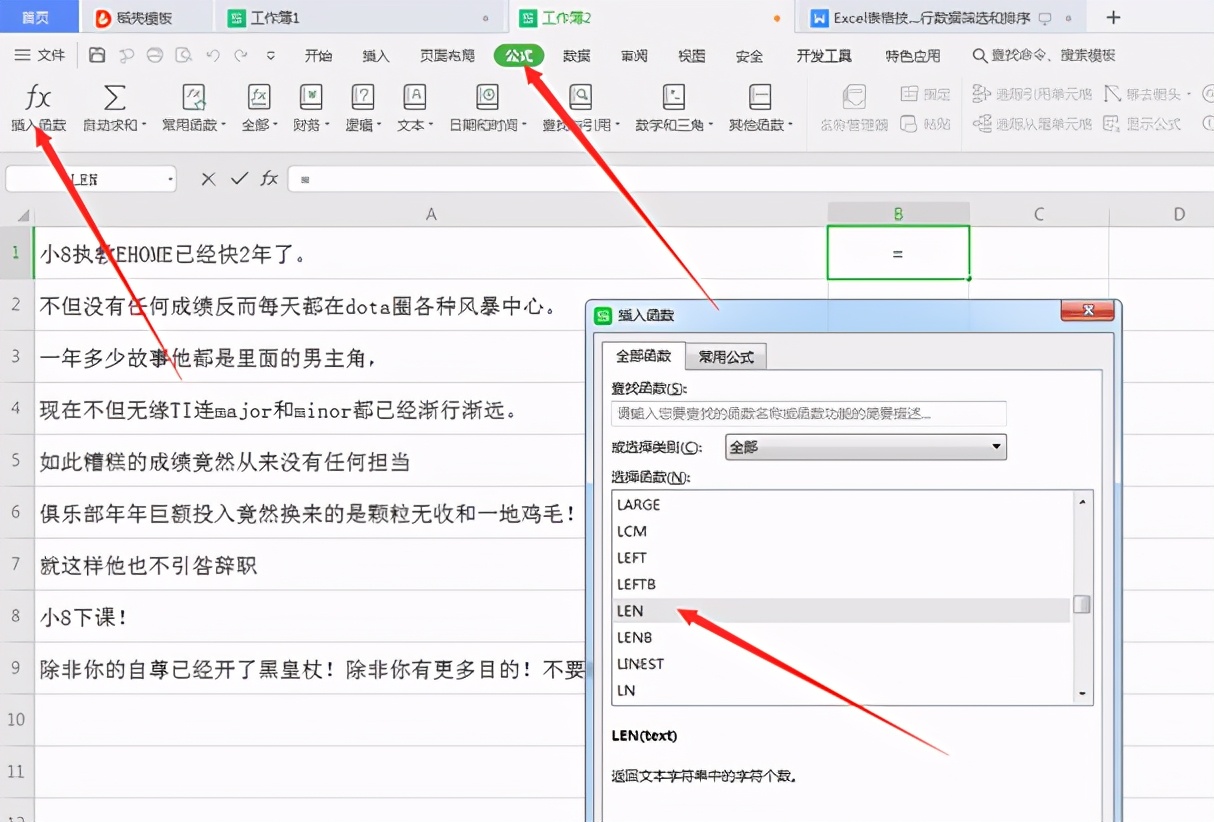
Task: Open the new tab plus button
Action: pos(1113,17)
